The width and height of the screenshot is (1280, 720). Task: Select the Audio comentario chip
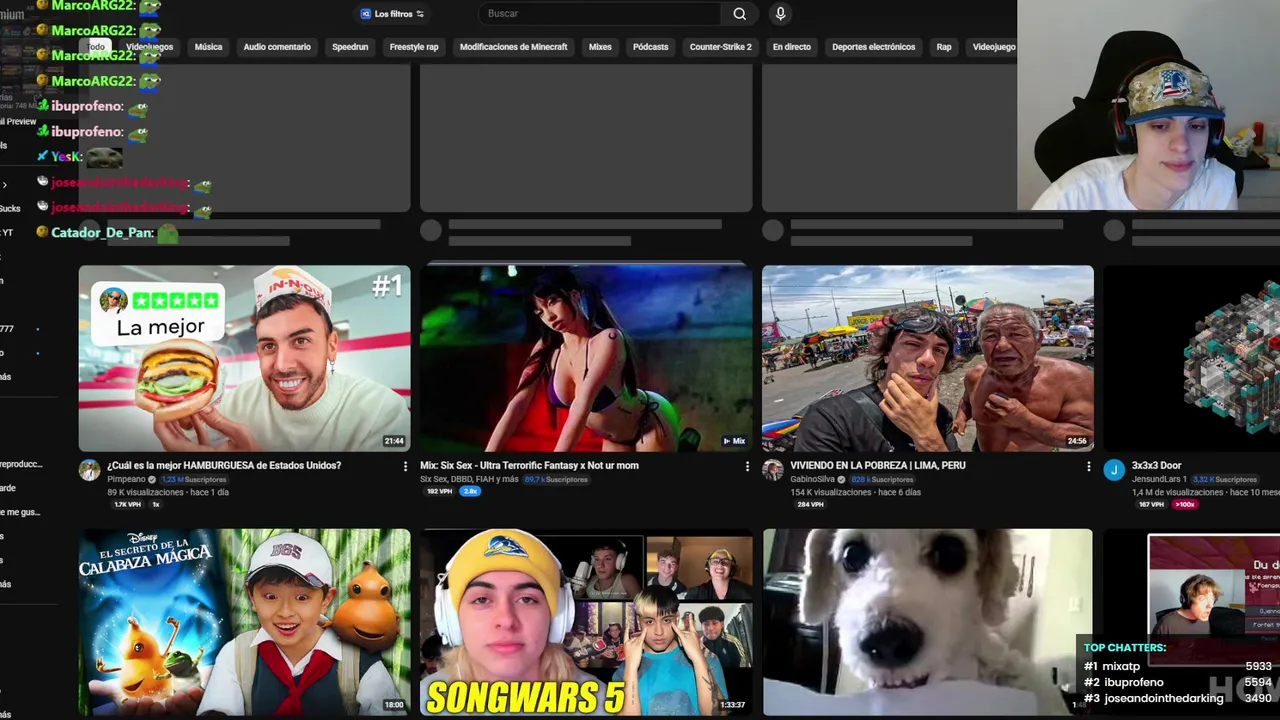pos(277,47)
